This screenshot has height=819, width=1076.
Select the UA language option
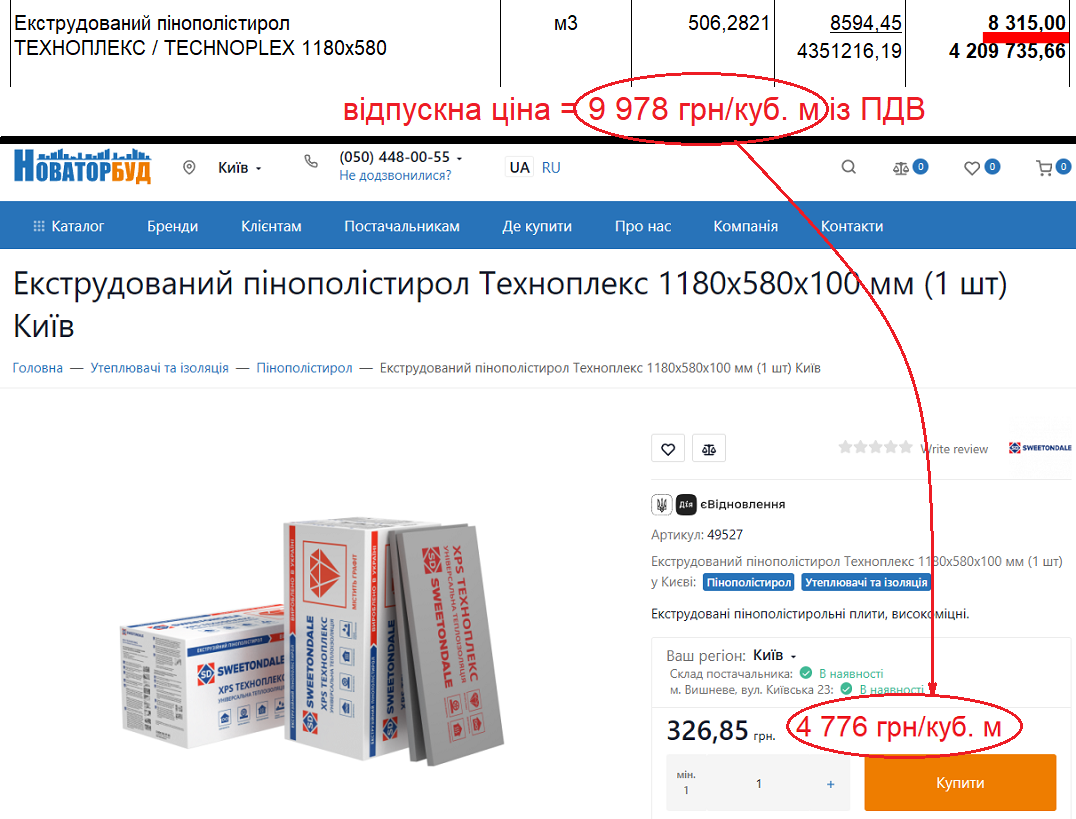click(x=519, y=168)
